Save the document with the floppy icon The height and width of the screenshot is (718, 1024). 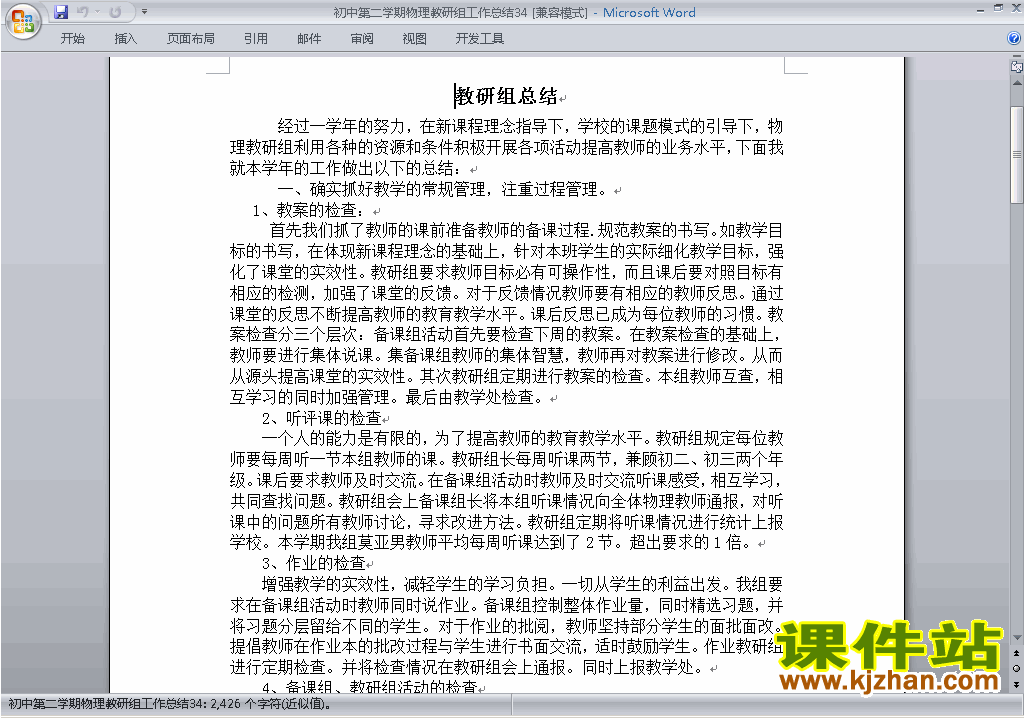click(61, 12)
